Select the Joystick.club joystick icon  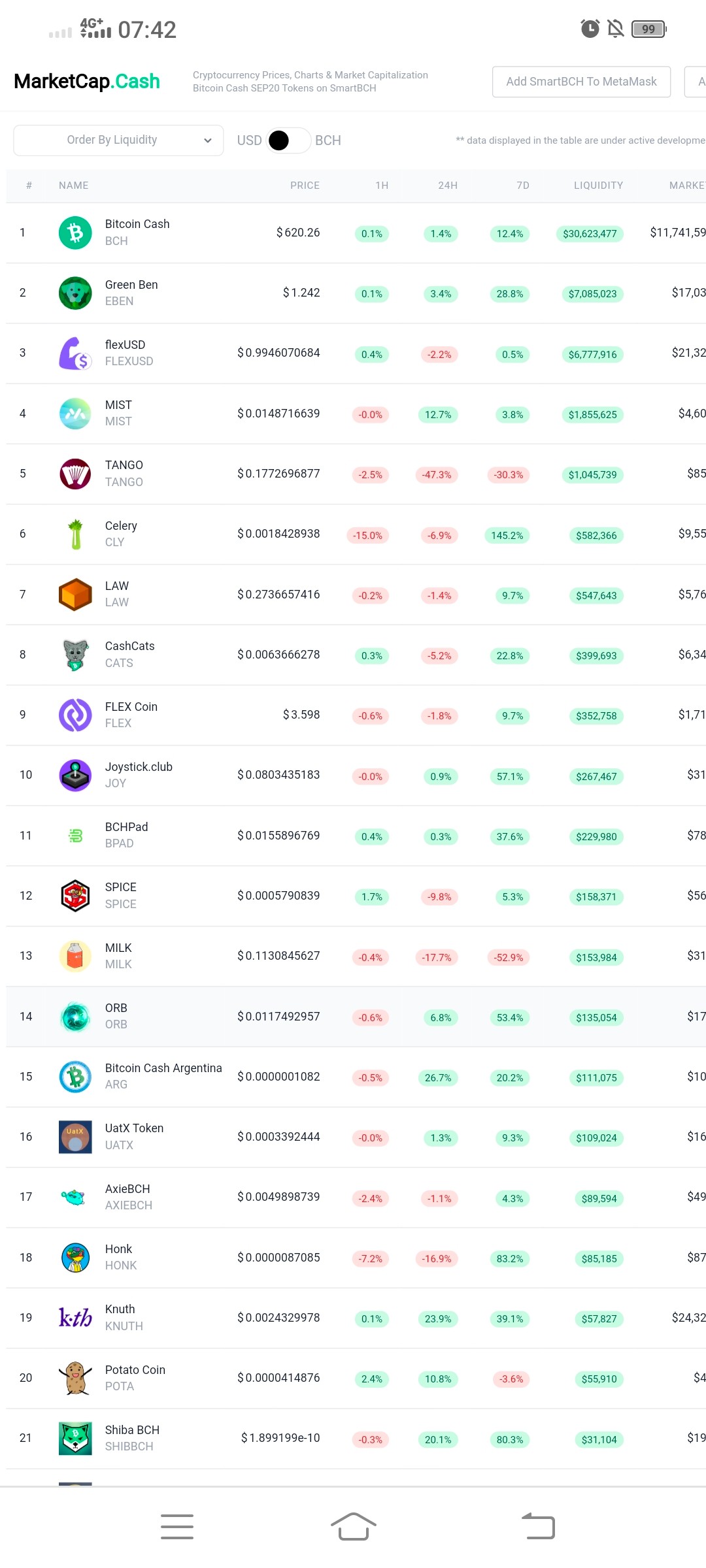click(x=75, y=776)
